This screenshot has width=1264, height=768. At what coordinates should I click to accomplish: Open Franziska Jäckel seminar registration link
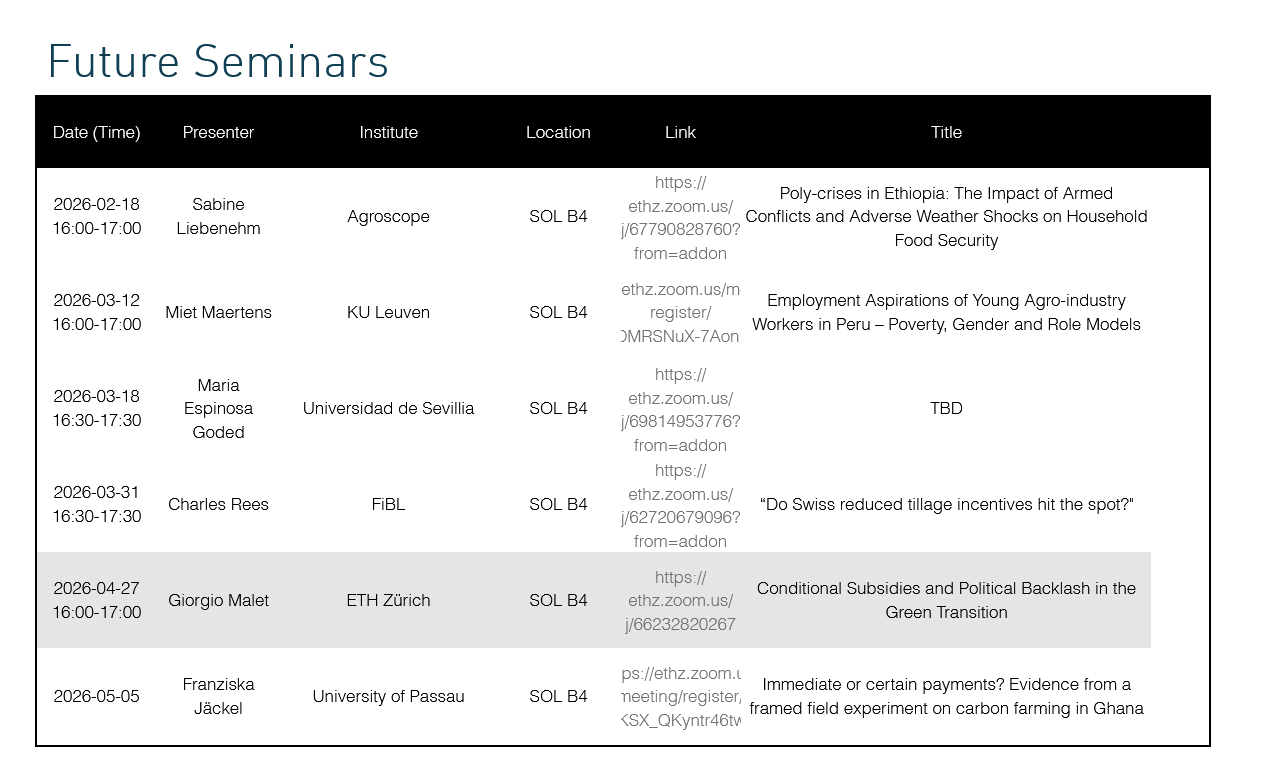pos(680,697)
